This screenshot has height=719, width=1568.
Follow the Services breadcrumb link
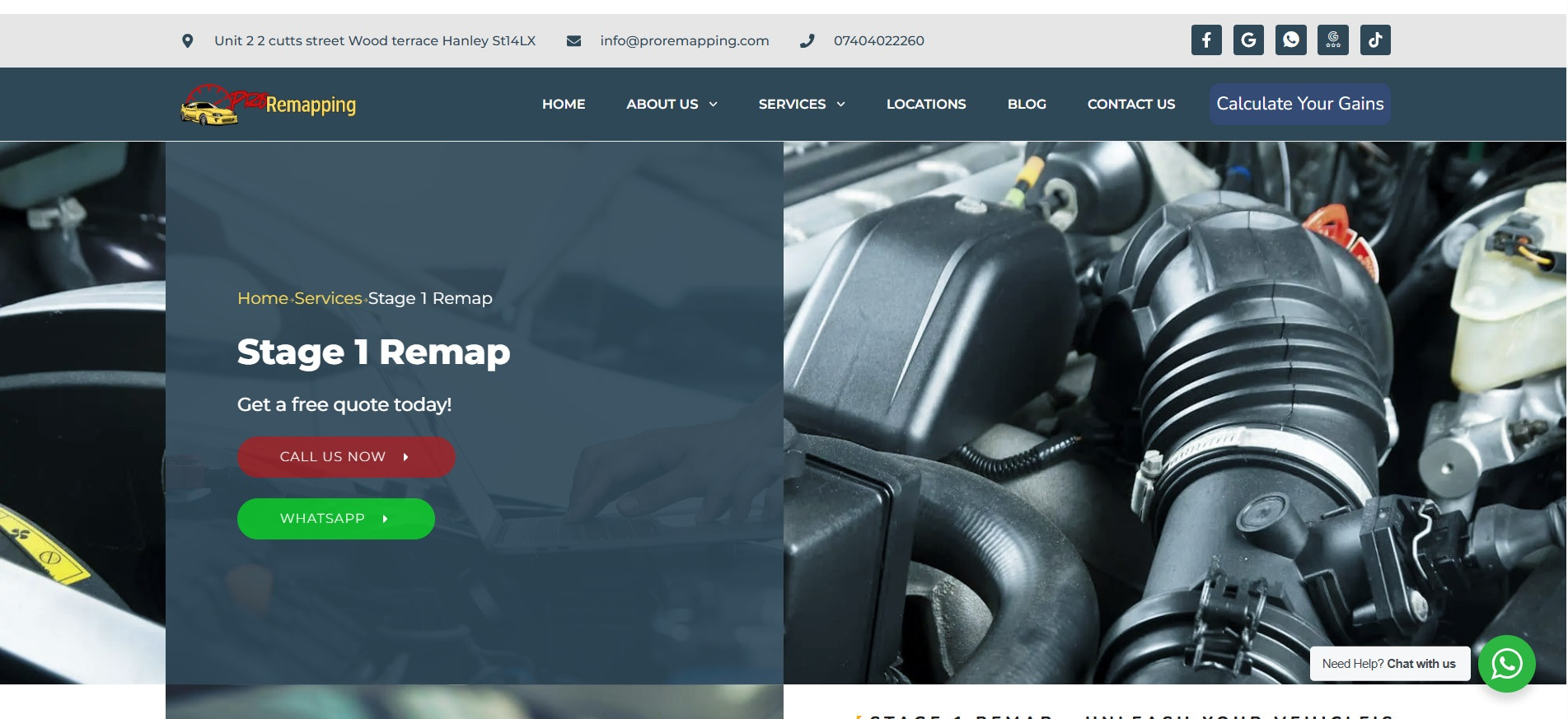point(328,298)
